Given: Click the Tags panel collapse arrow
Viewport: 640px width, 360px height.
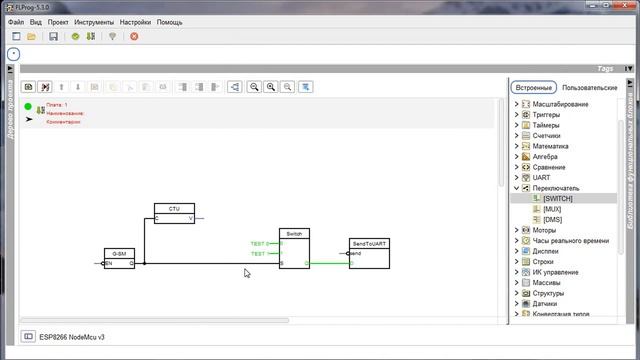Looking at the screenshot, I should coord(629,69).
